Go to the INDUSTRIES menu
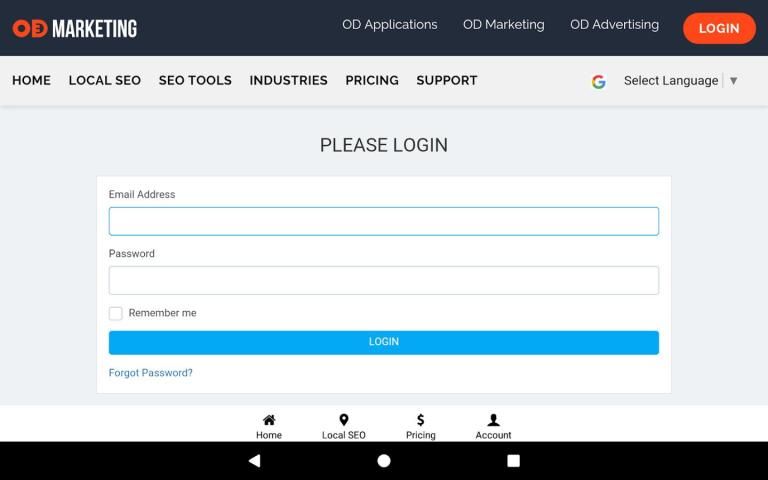This screenshot has width=768, height=480. (x=288, y=80)
